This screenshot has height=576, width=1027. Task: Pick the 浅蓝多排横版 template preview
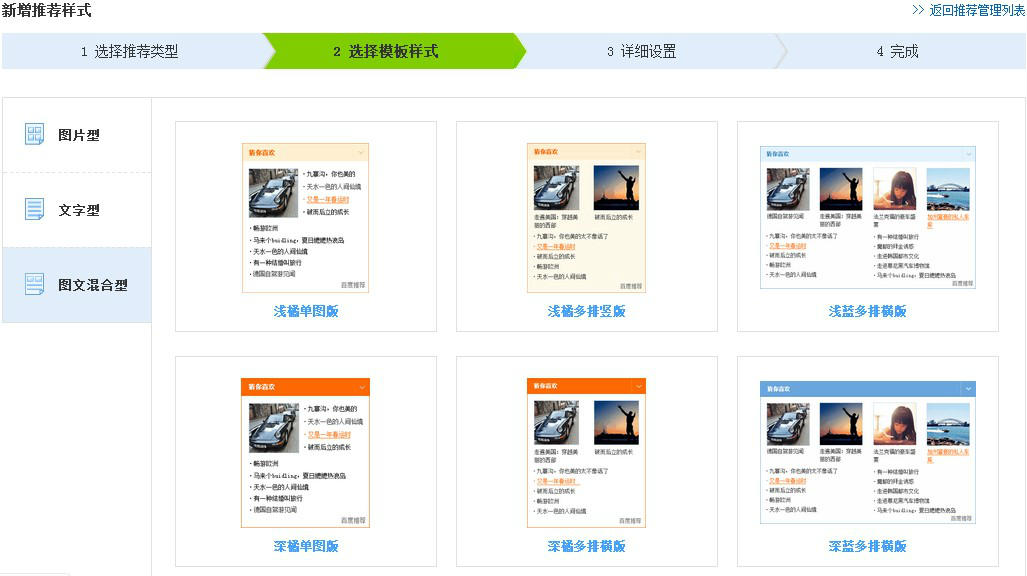868,217
